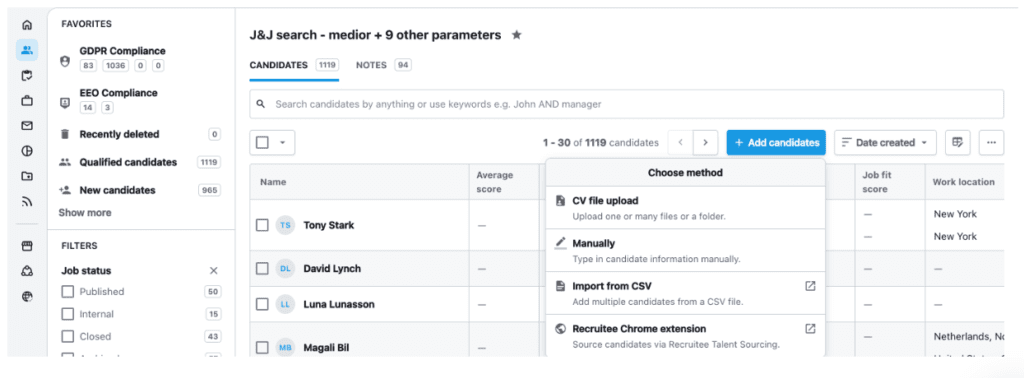Screen dimensions: 1024x378
Task: Open the bulk select dropdown arrow
Action: click(x=283, y=142)
